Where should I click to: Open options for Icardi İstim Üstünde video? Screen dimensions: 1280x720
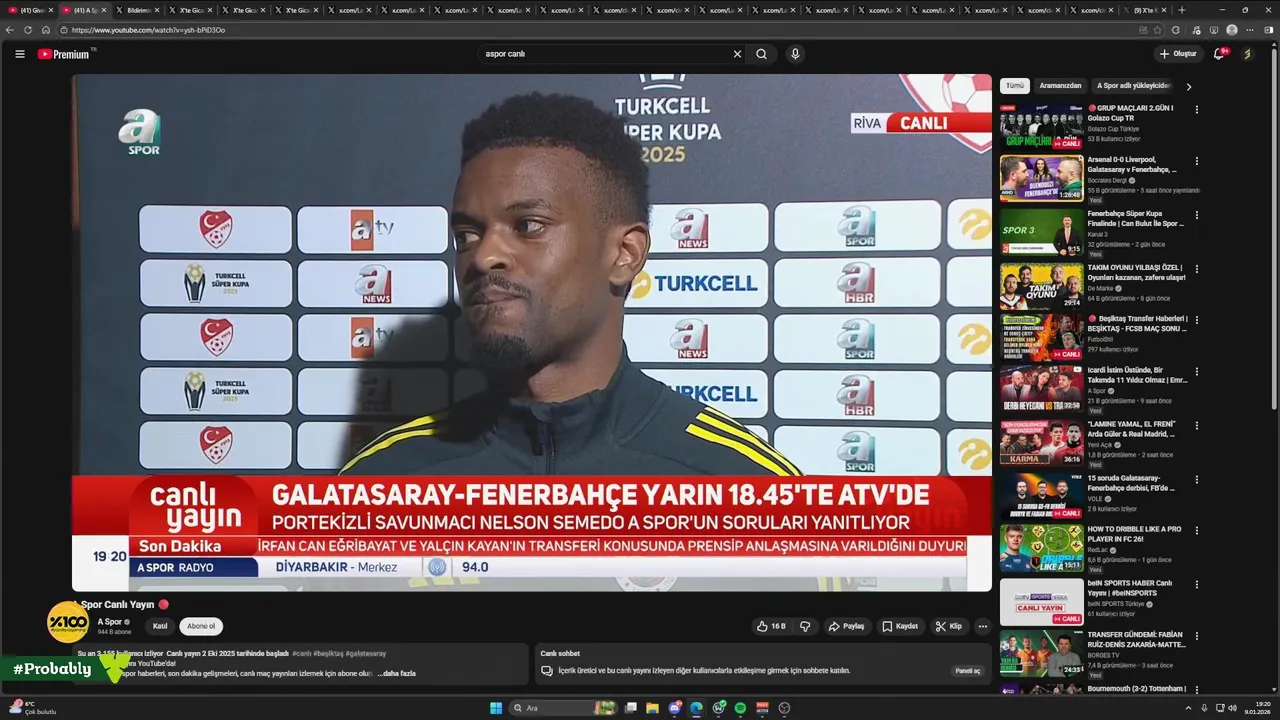[x=1196, y=372]
